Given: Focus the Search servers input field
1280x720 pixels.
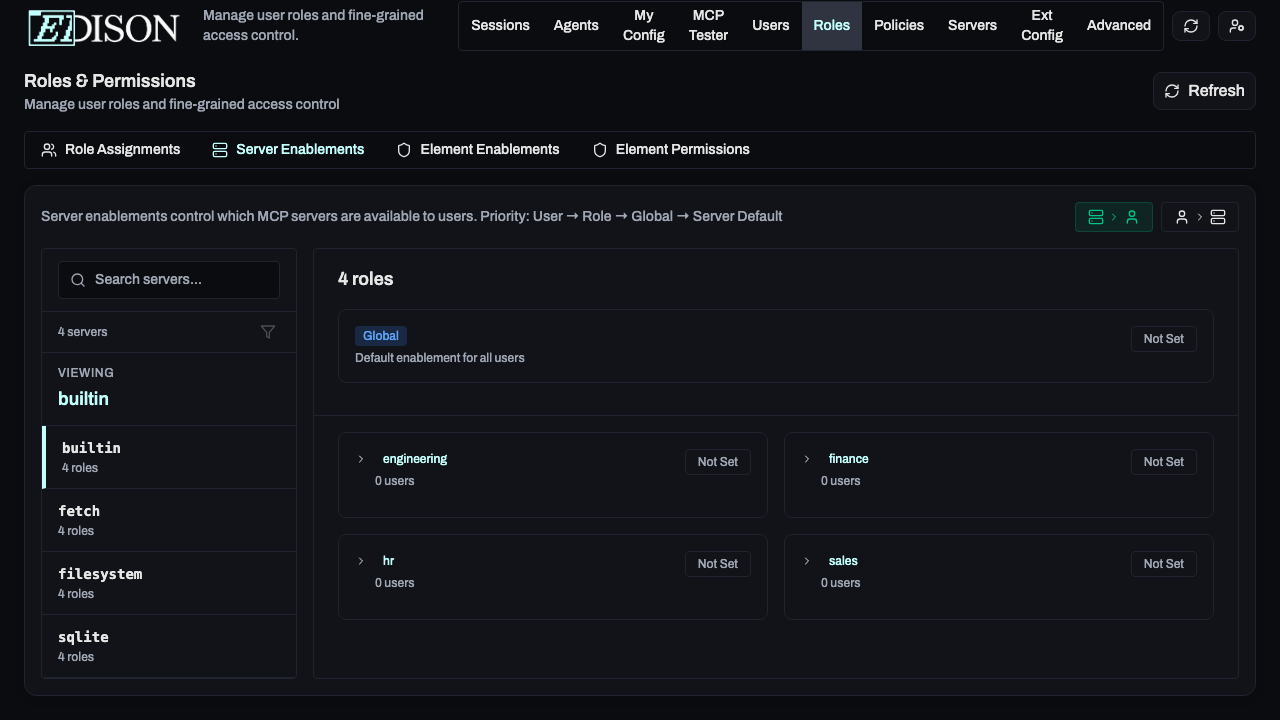Looking at the screenshot, I should (x=180, y=280).
